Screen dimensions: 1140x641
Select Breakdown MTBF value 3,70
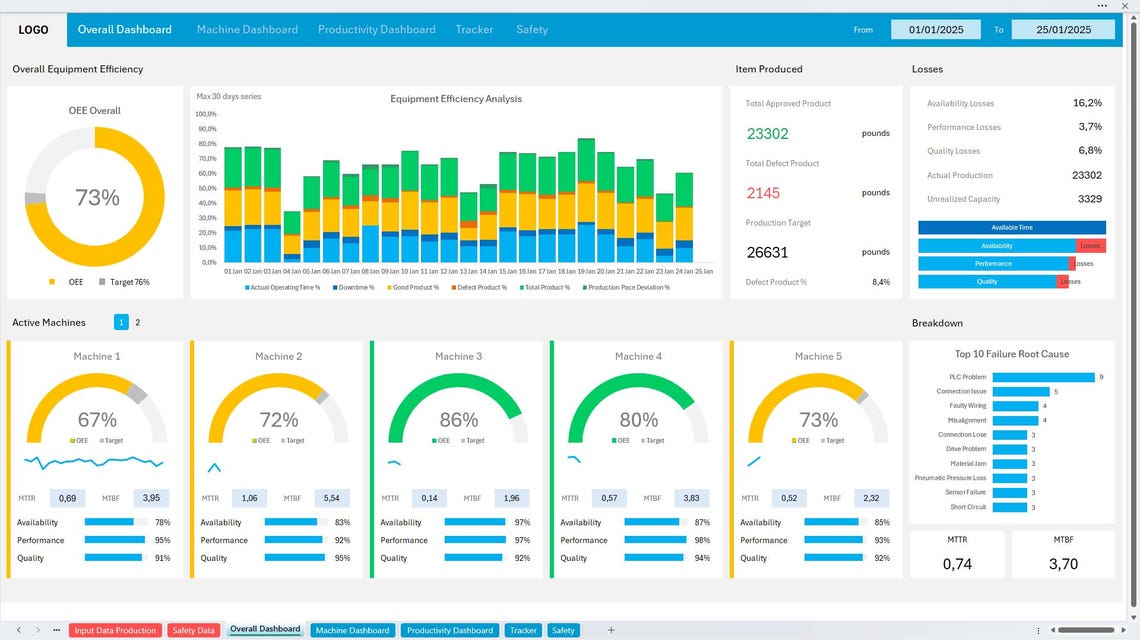pos(1063,564)
